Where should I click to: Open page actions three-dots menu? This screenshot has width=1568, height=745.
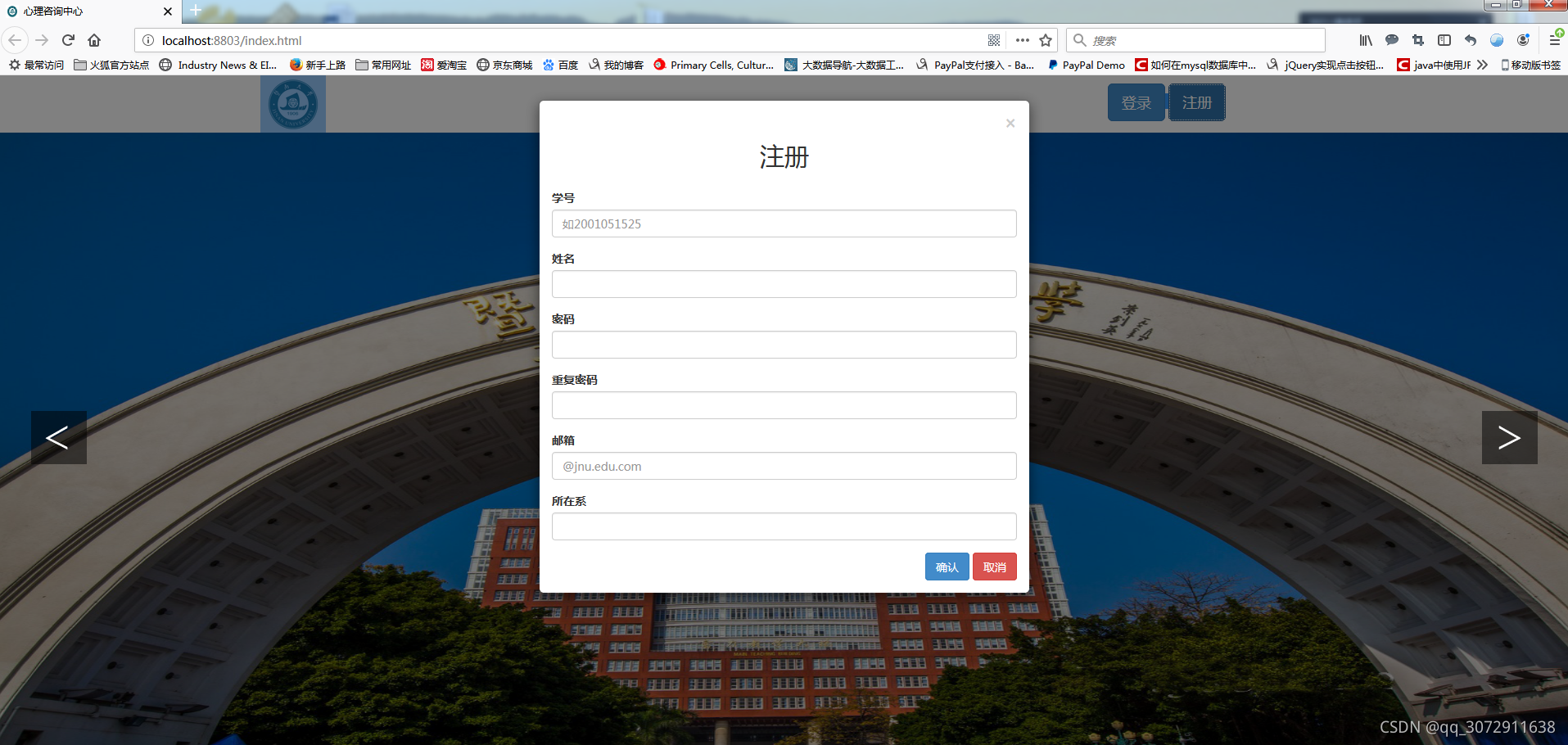point(1022,40)
